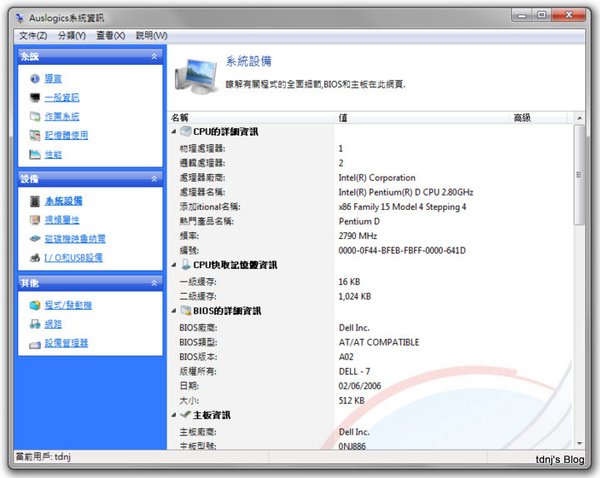Viewport: 600px width, 478px height.
Task: Collapse the CPU快取記憶體資訊 group
Action: (x=174, y=264)
